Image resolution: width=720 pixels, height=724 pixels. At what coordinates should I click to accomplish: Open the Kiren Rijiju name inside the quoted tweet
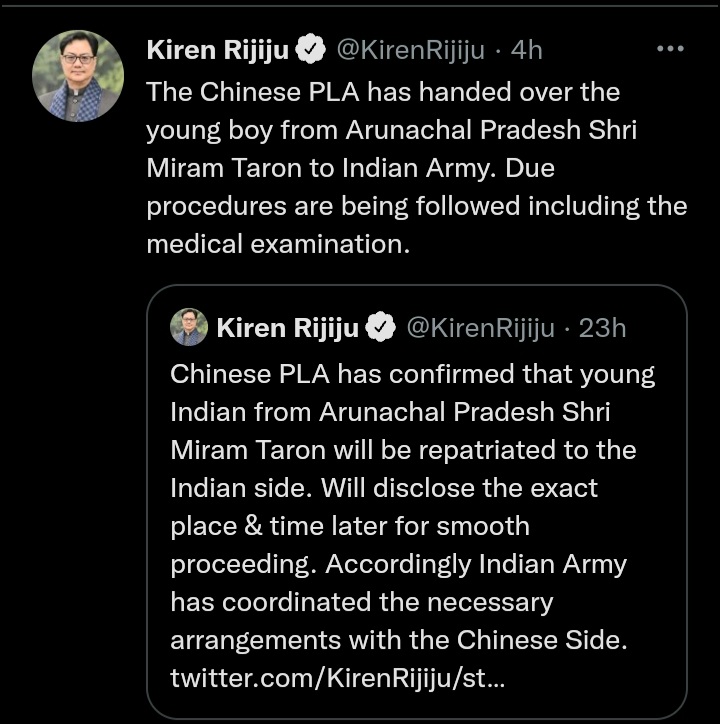click(288, 327)
